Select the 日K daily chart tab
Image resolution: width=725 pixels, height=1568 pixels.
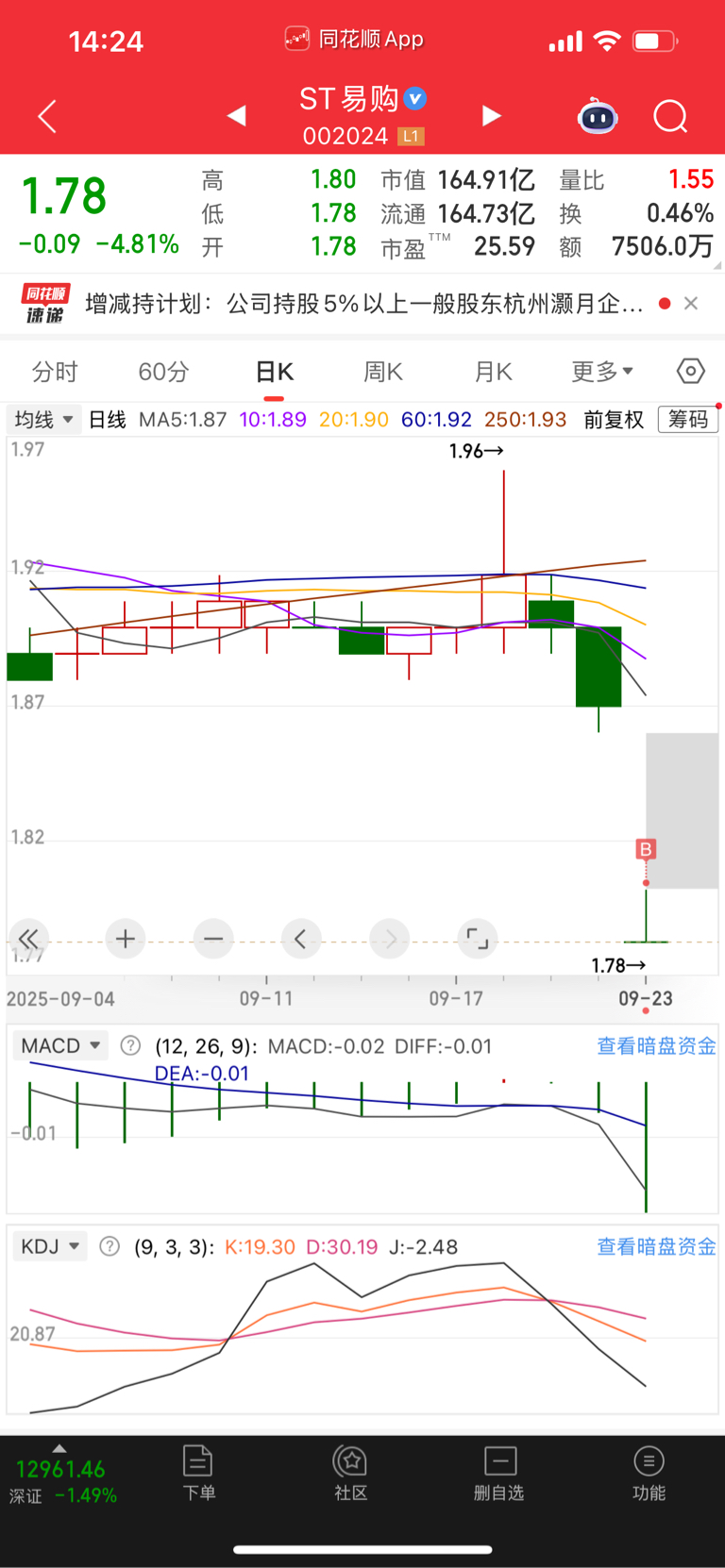click(x=275, y=372)
